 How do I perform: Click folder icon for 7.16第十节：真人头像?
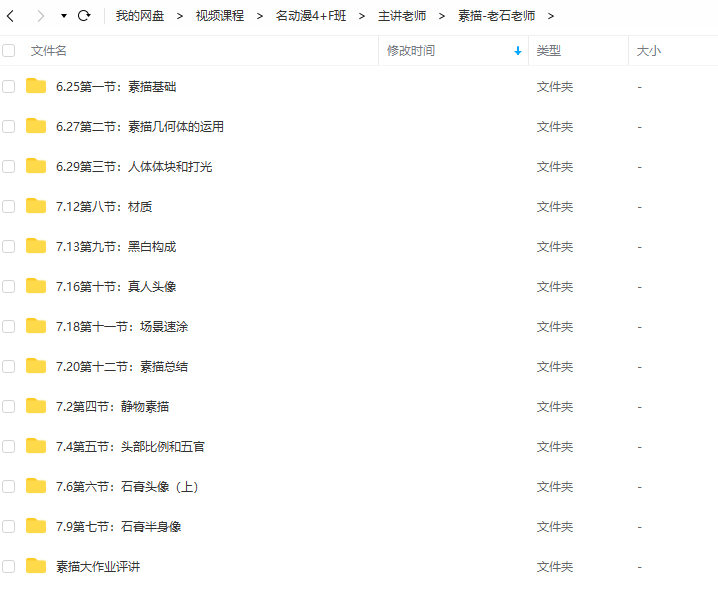[36, 286]
